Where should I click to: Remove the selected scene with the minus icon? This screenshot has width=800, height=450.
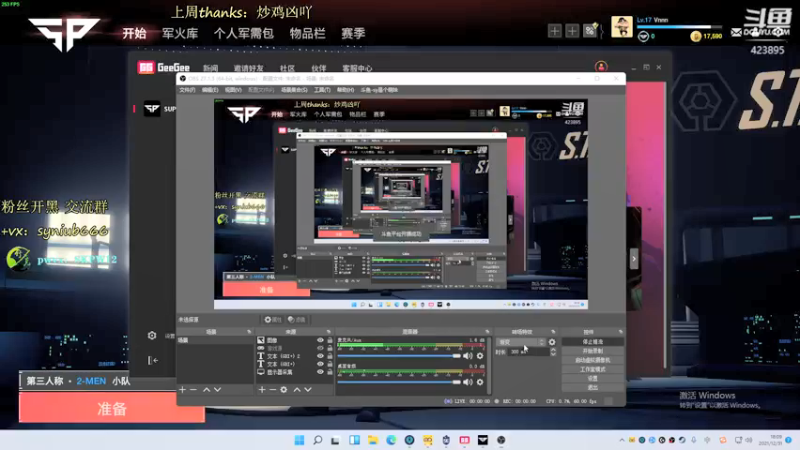[193, 389]
